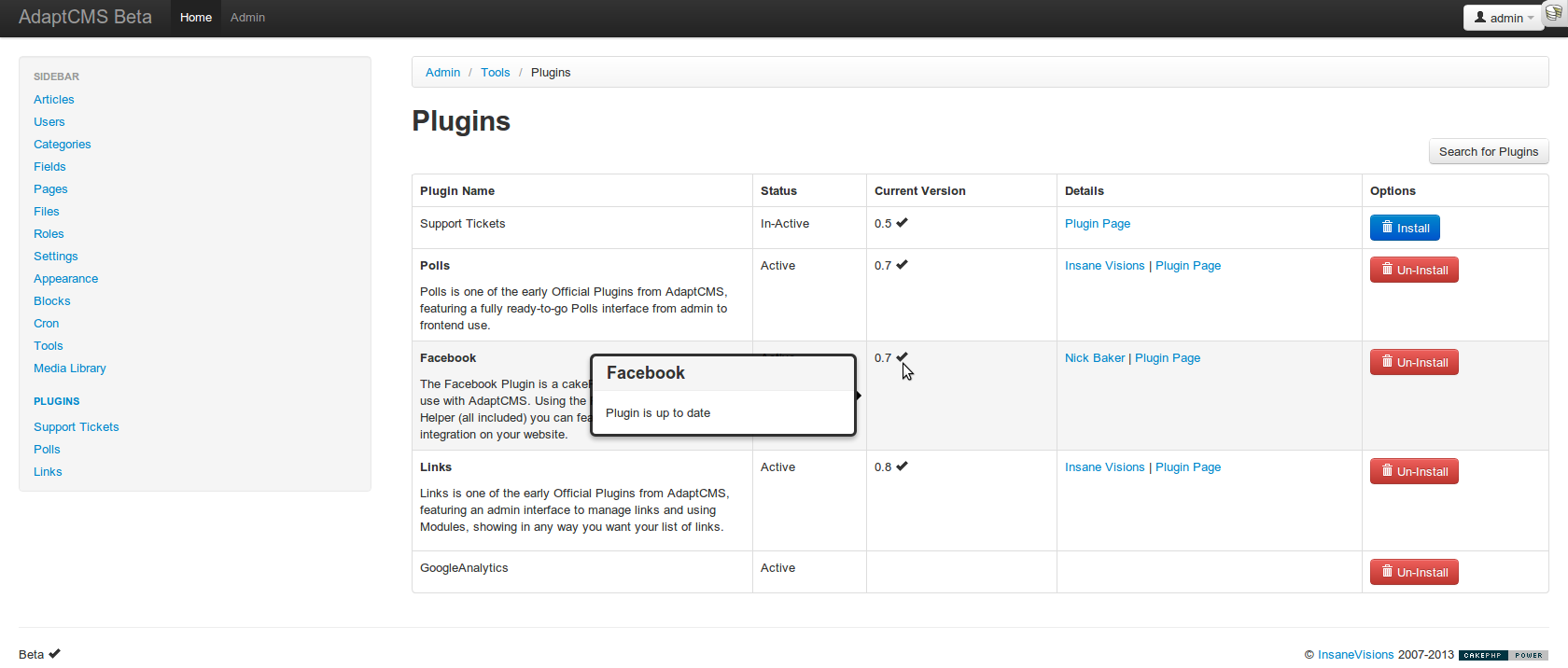Image resolution: width=1568 pixels, height=668 pixels.
Task: Click the checkmark icon beside version 0.5
Action: pyautogui.click(x=902, y=223)
